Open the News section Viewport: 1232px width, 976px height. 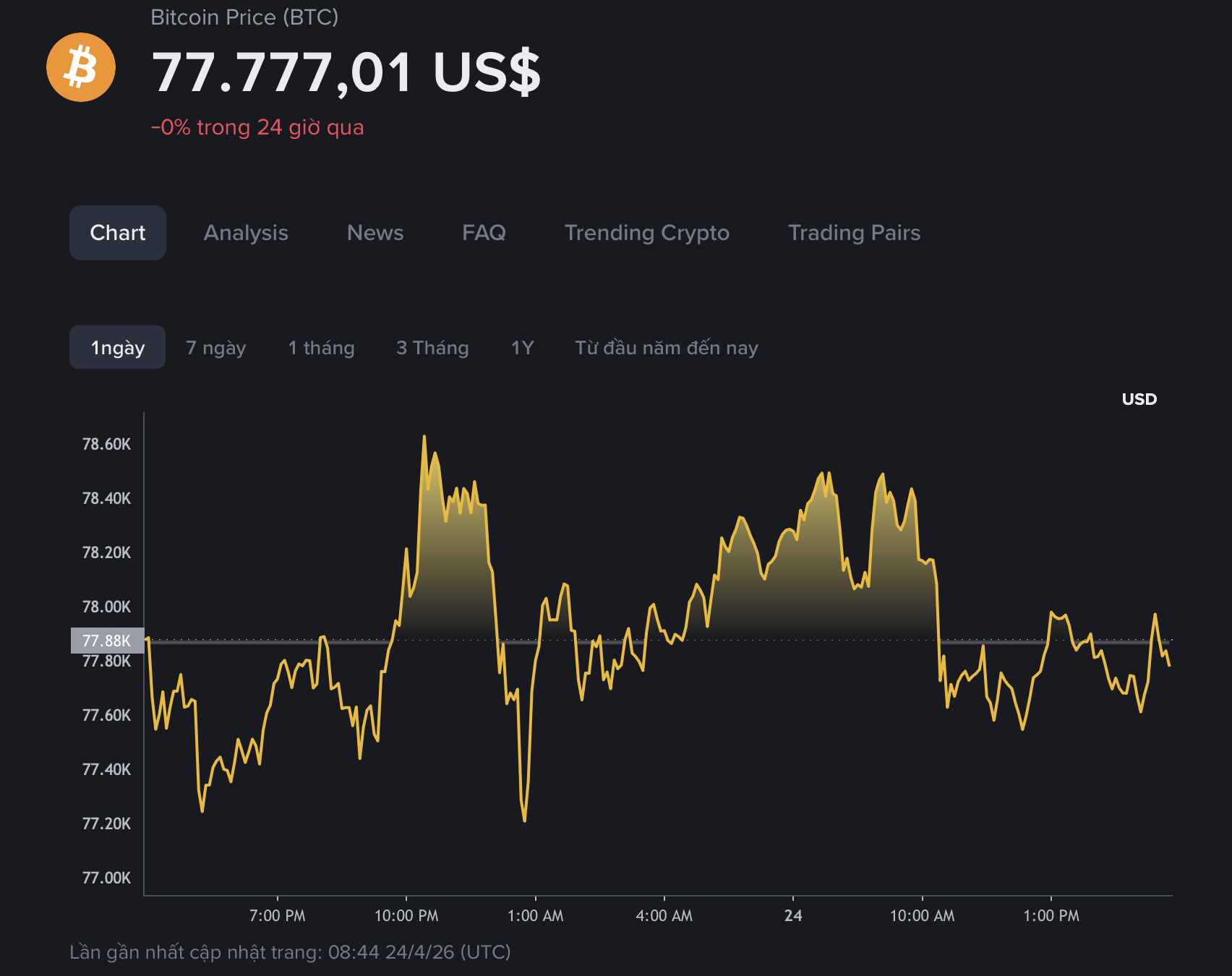pos(375,232)
